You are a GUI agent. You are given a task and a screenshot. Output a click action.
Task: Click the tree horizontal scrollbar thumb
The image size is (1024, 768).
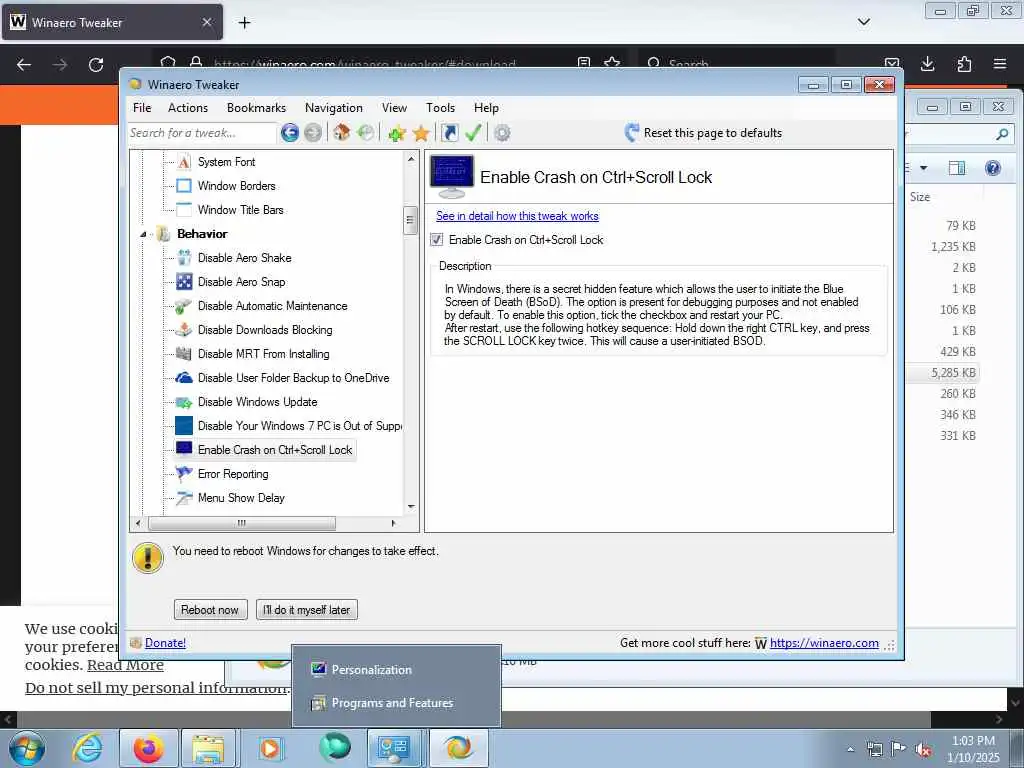click(242, 523)
